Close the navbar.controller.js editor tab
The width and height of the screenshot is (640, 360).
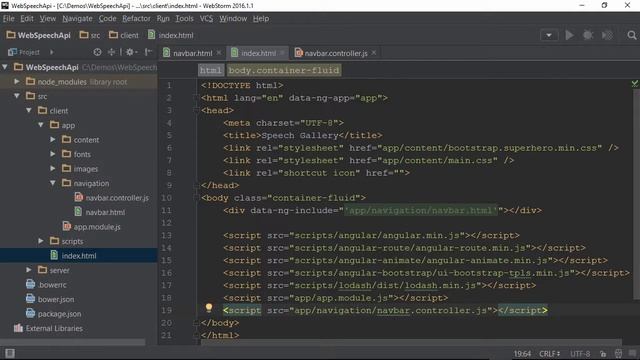[x=374, y=53]
